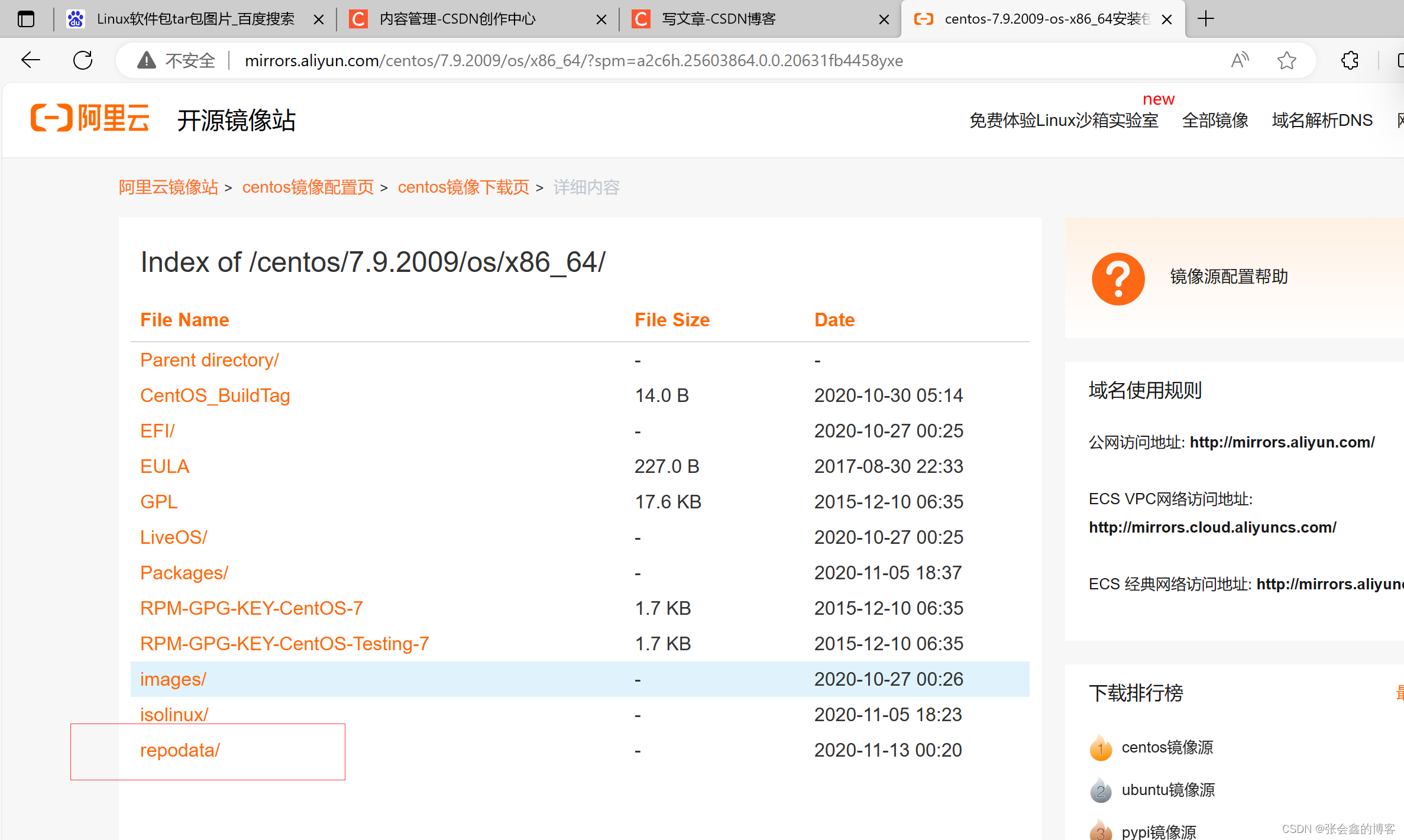Click the orange question mark help icon
Viewport: 1404px width, 840px height.
pyautogui.click(x=1118, y=278)
